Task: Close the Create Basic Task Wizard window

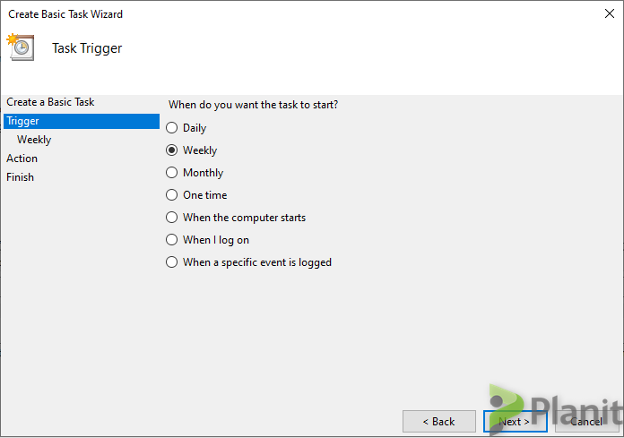Action: click(x=609, y=14)
